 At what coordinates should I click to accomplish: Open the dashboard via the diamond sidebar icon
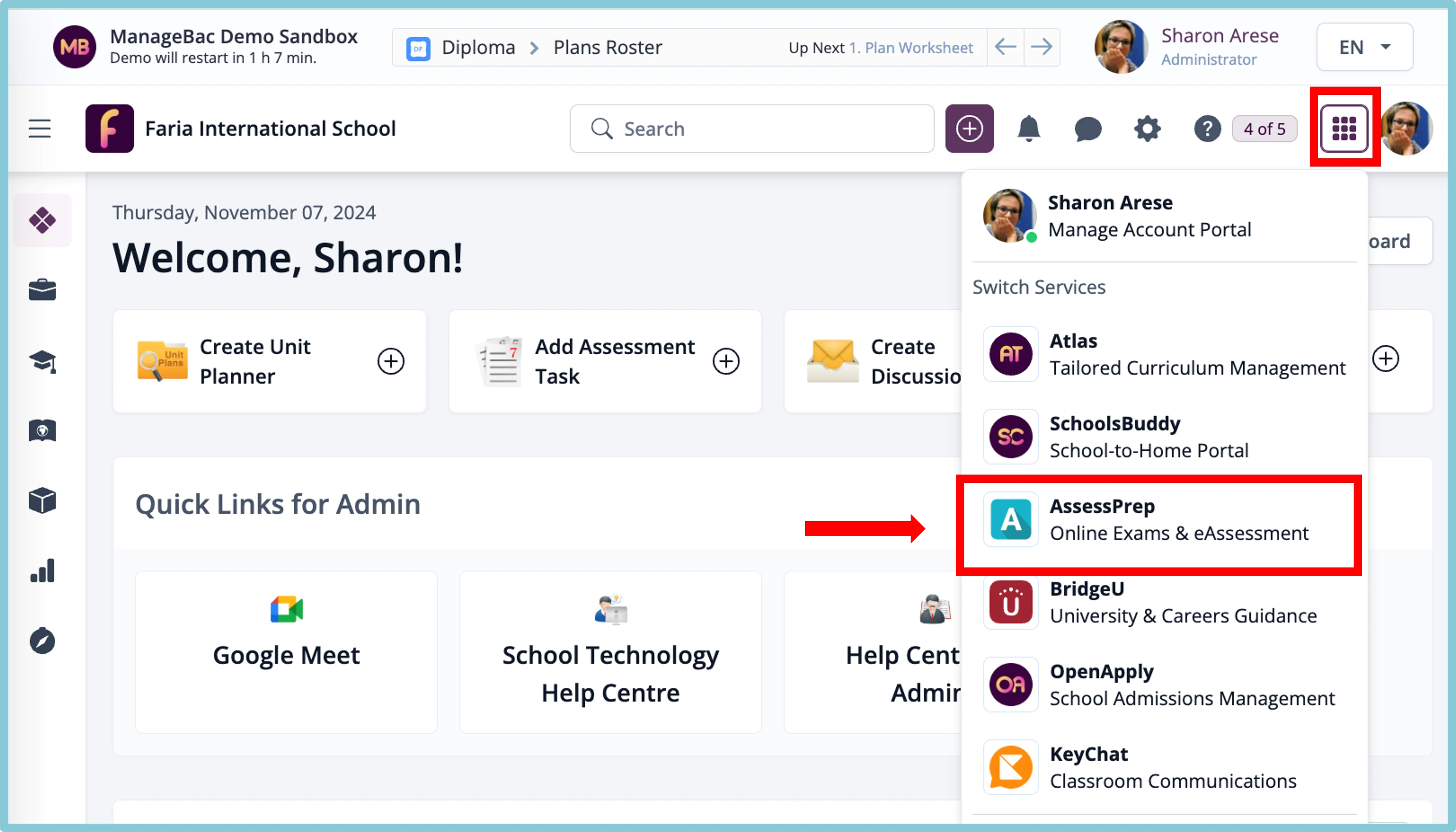42,220
